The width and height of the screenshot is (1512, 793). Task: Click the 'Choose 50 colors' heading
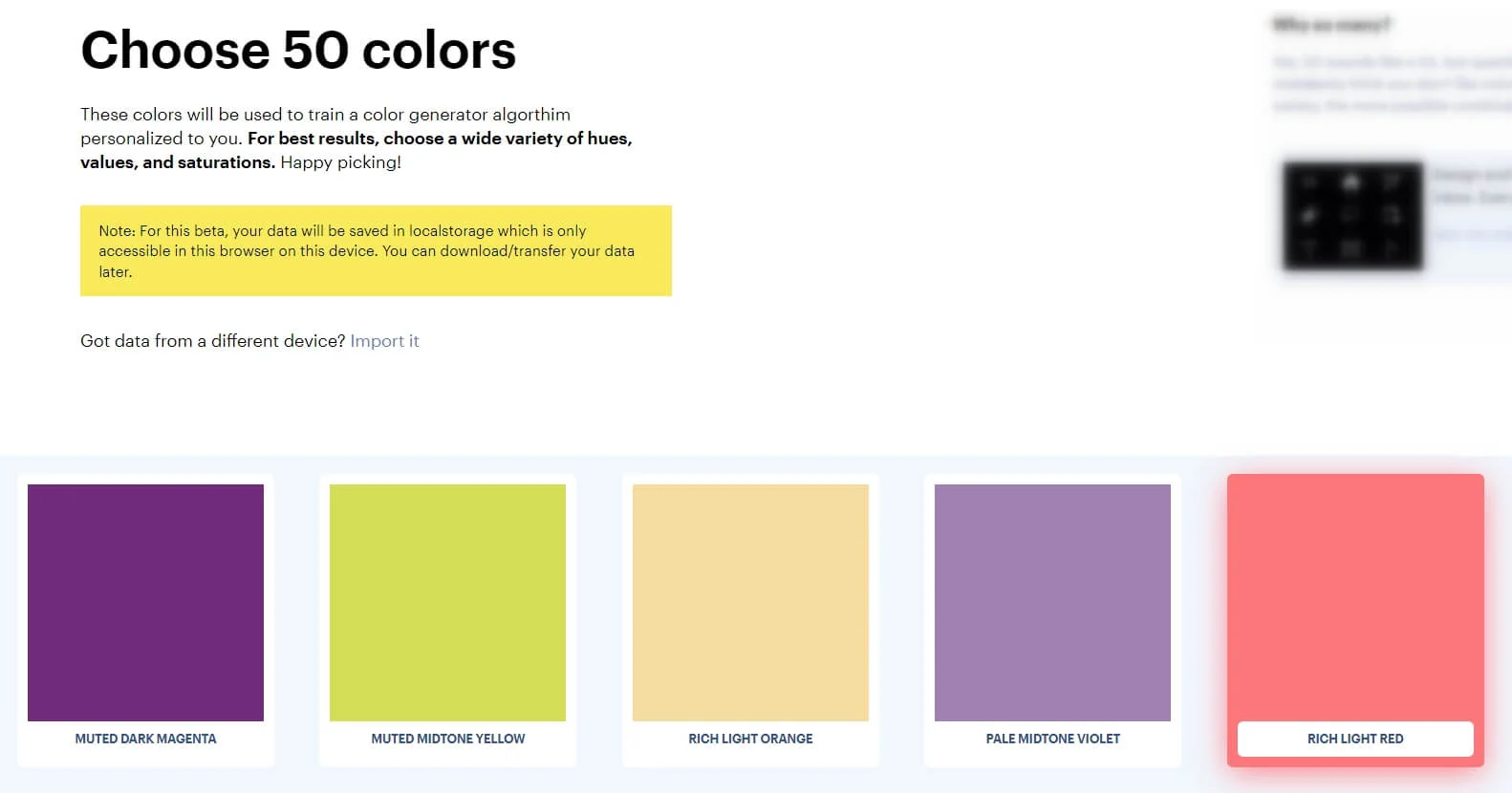(298, 51)
